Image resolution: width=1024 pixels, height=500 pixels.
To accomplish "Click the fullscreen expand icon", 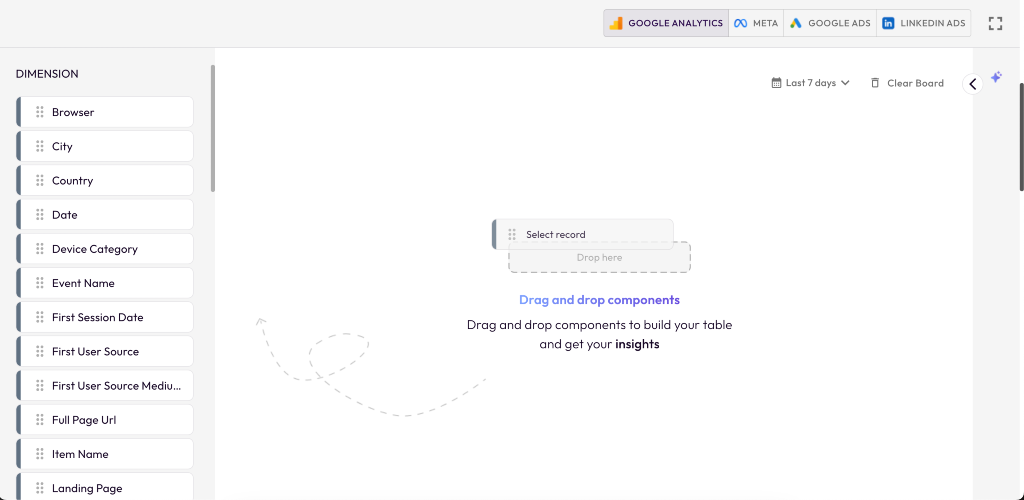I will (995, 23).
